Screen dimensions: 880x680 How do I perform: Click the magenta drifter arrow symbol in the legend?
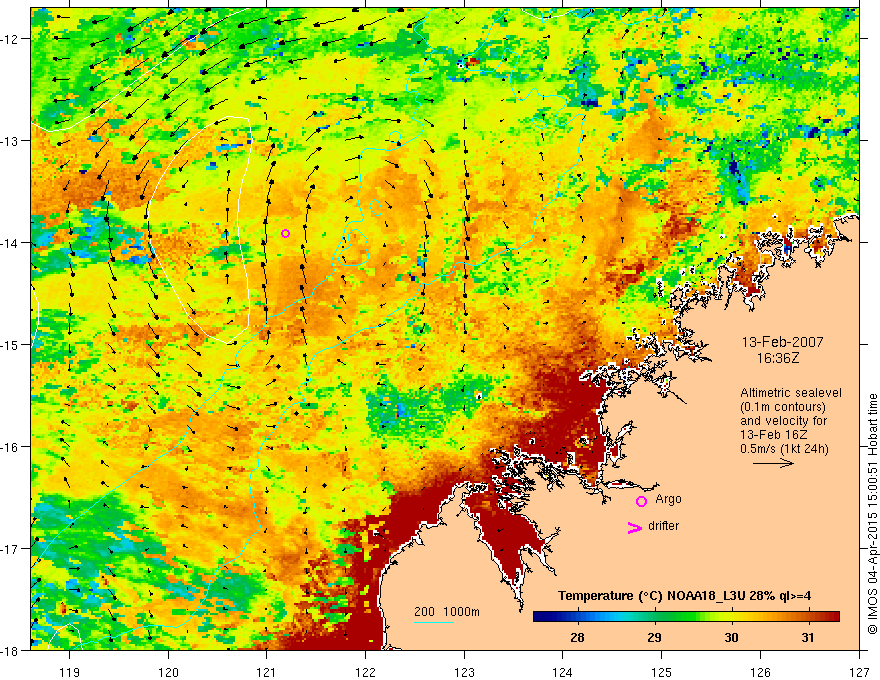(634, 527)
